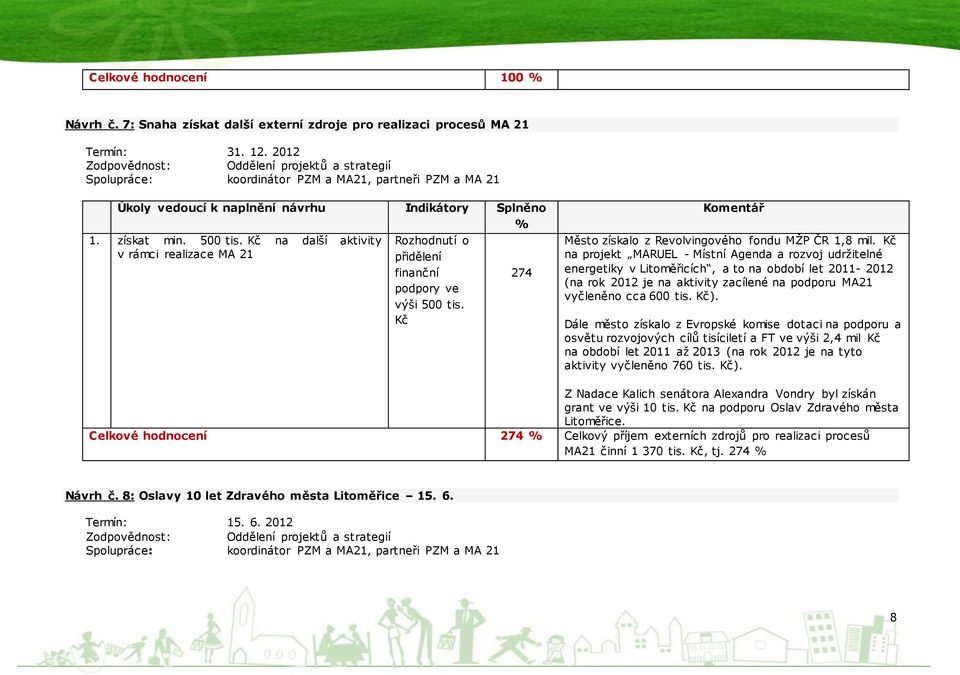This screenshot has height=675, width=960.
Task: Click the value '274' in the Splněno column
Action: (522, 273)
